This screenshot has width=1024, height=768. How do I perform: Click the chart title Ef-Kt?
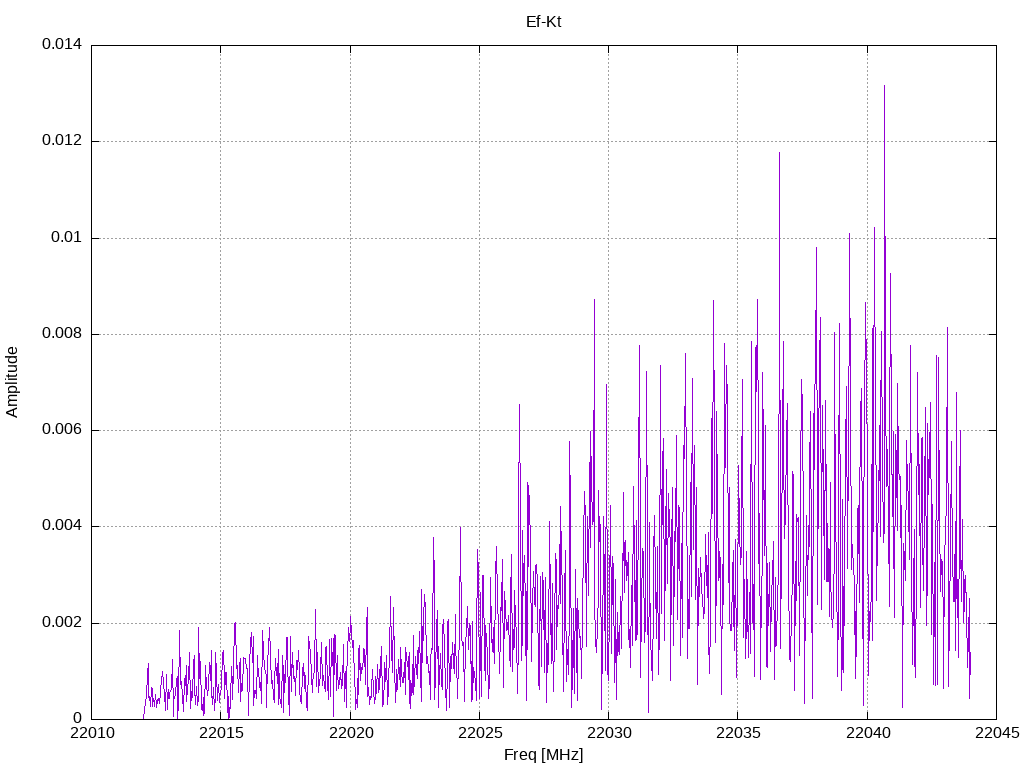tap(543, 21)
